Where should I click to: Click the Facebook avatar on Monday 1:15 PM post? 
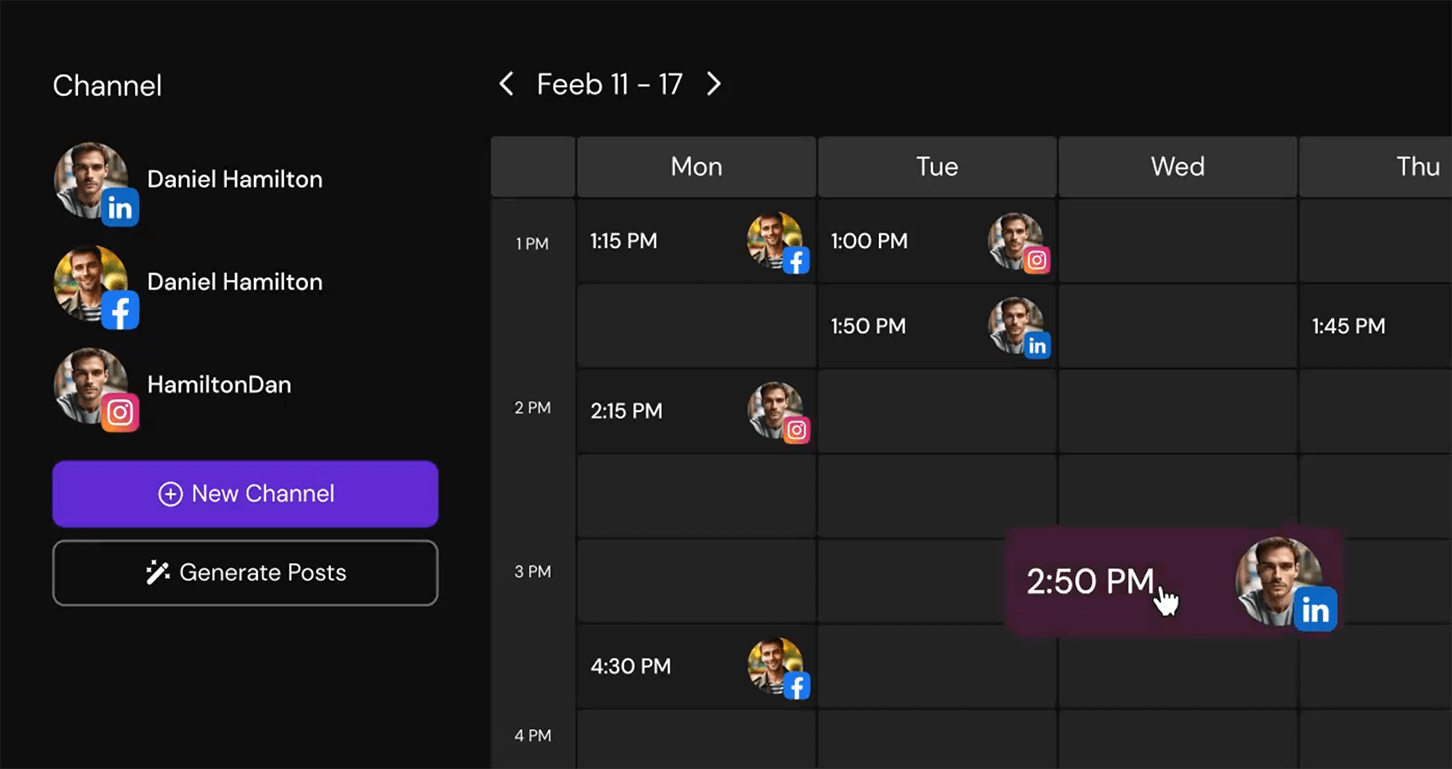pos(777,242)
